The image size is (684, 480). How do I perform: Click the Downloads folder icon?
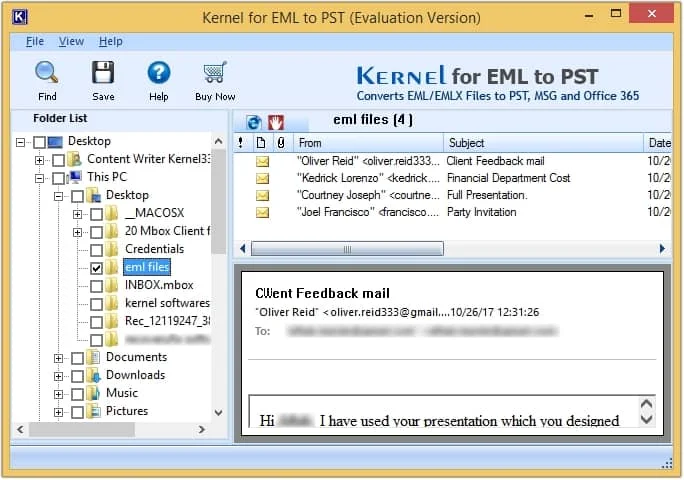pyautogui.click(x=93, y=375)
